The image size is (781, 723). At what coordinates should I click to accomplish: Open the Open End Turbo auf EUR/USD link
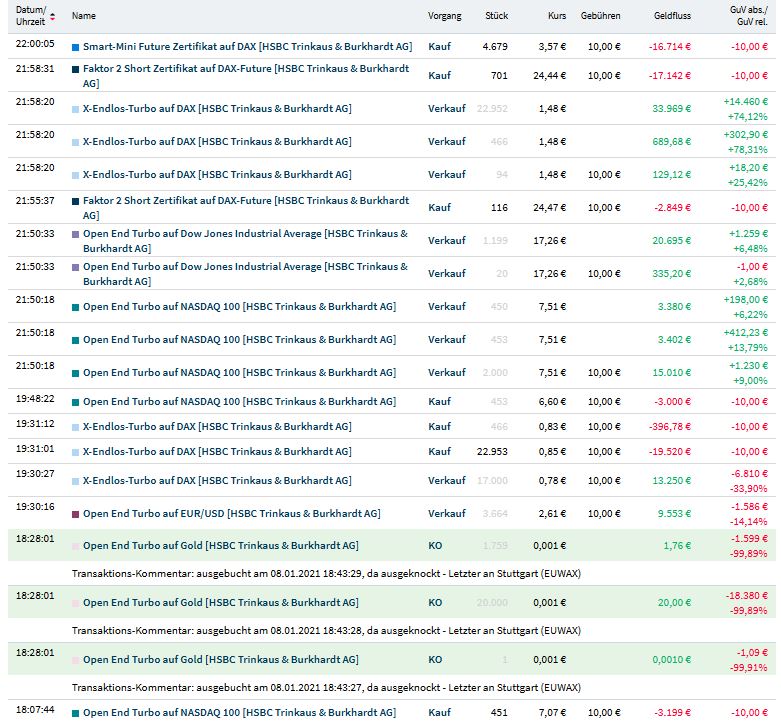232,513
